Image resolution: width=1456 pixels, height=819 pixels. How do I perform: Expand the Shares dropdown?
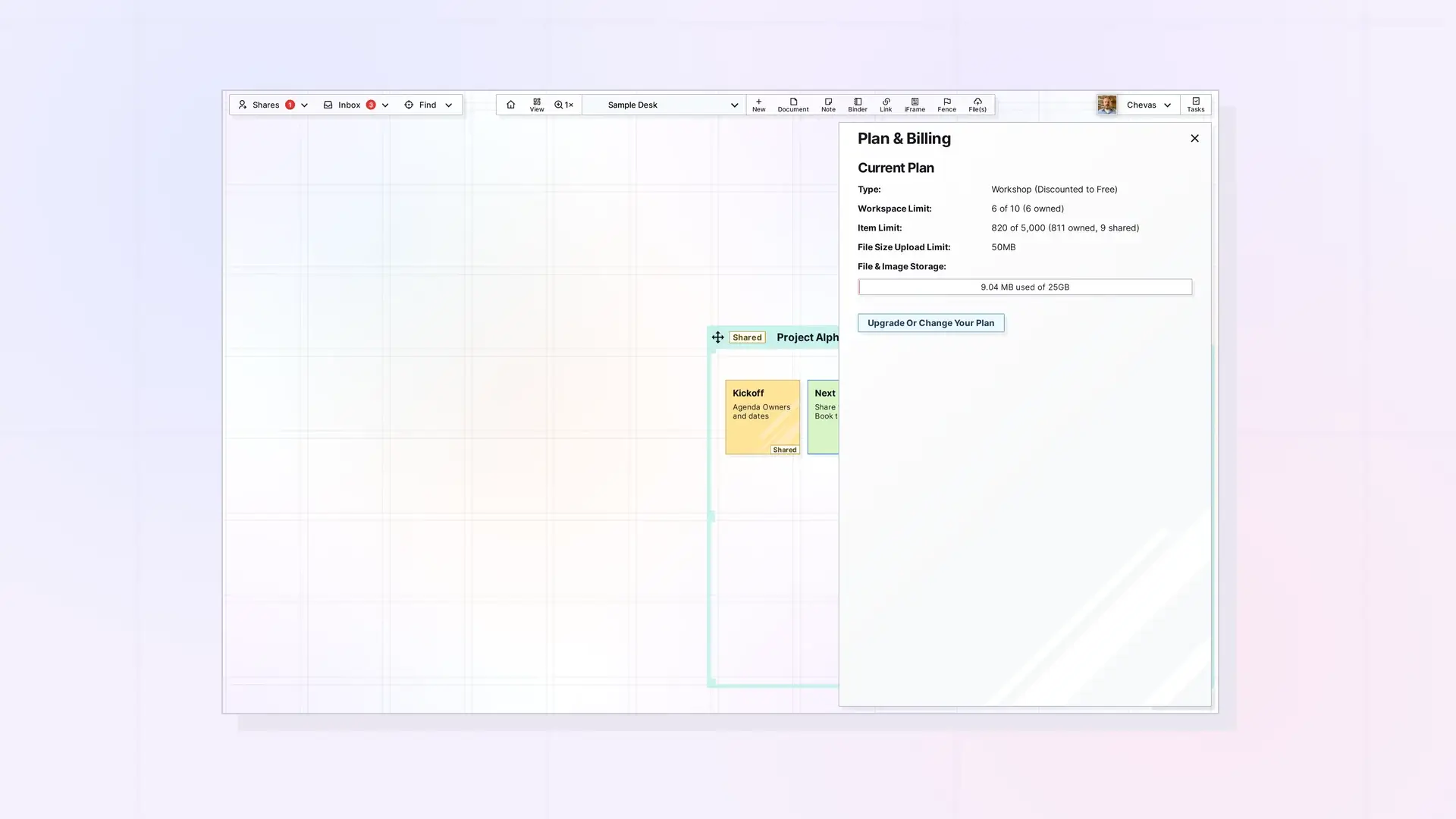tap(304, 105)
